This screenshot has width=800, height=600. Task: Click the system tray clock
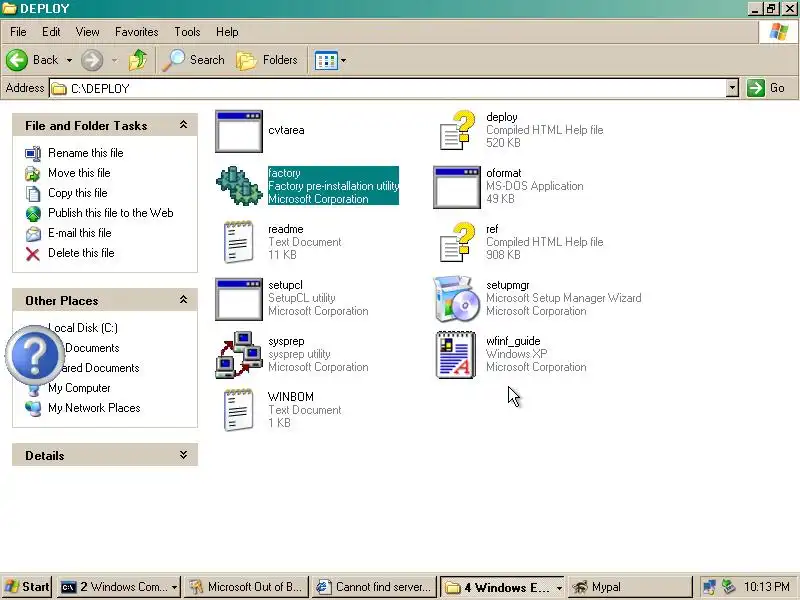point(766,587)
